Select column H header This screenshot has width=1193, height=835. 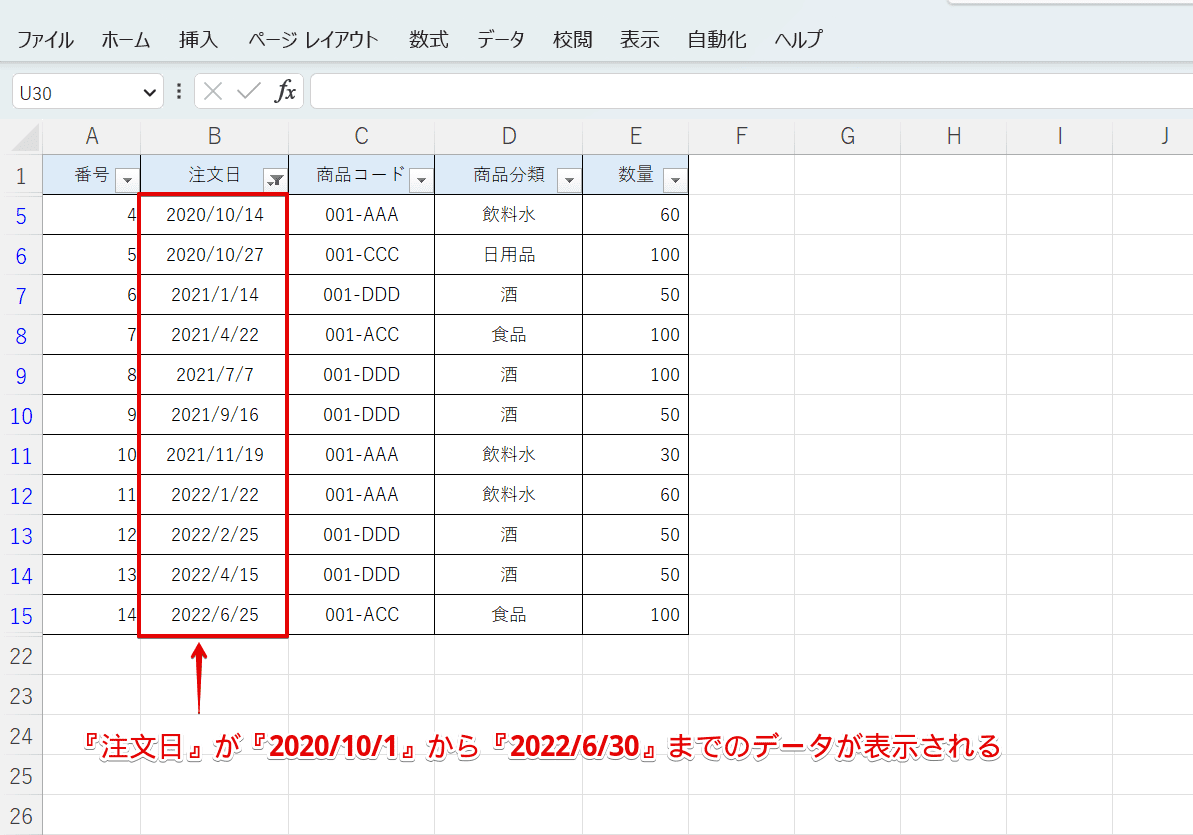click(x=953, y=136)
